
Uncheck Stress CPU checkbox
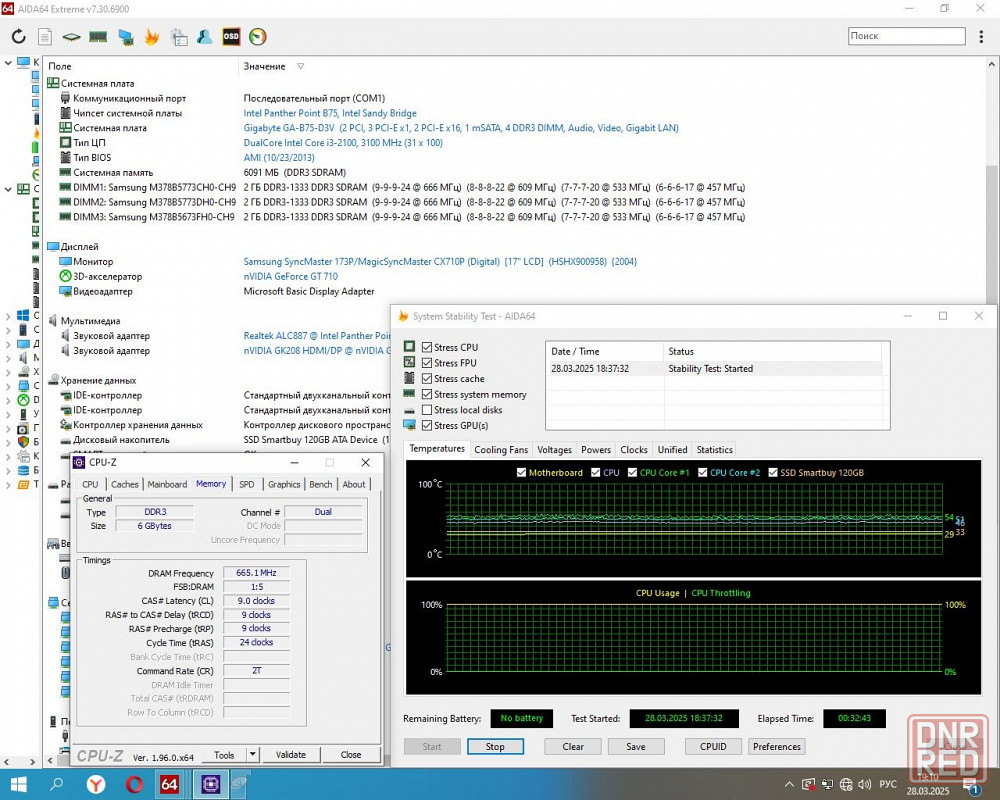pyautogui.click(x=427, y=347)
